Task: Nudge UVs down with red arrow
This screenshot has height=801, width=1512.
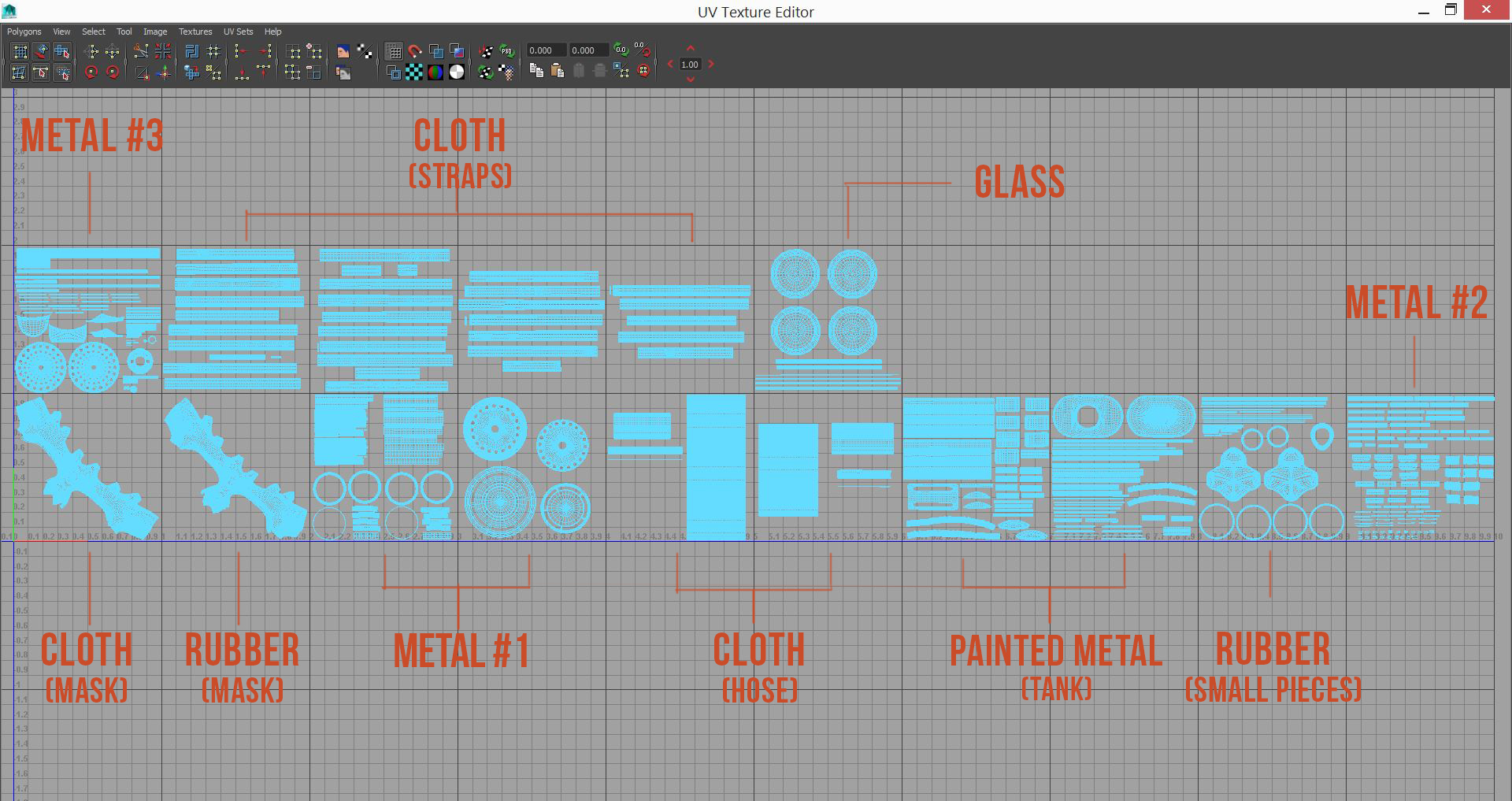Action: (691, 79)
